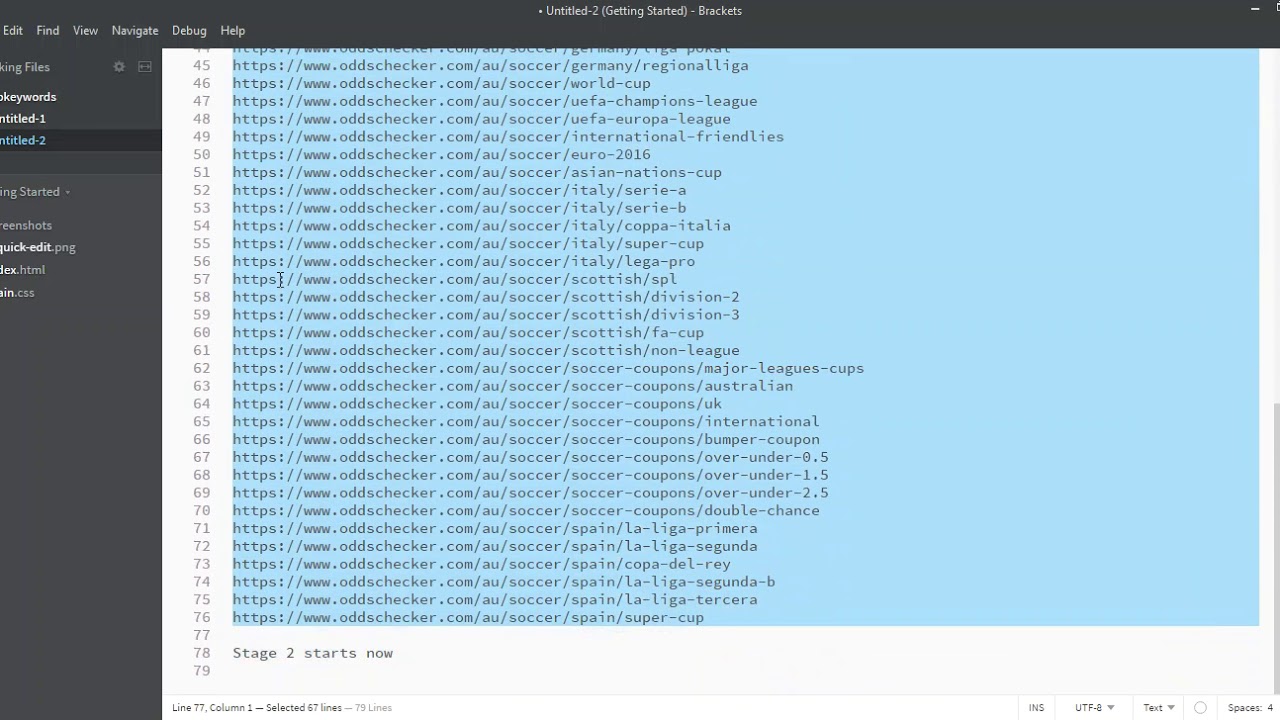Select Untitled-2 in Working Files

(23, 140)
